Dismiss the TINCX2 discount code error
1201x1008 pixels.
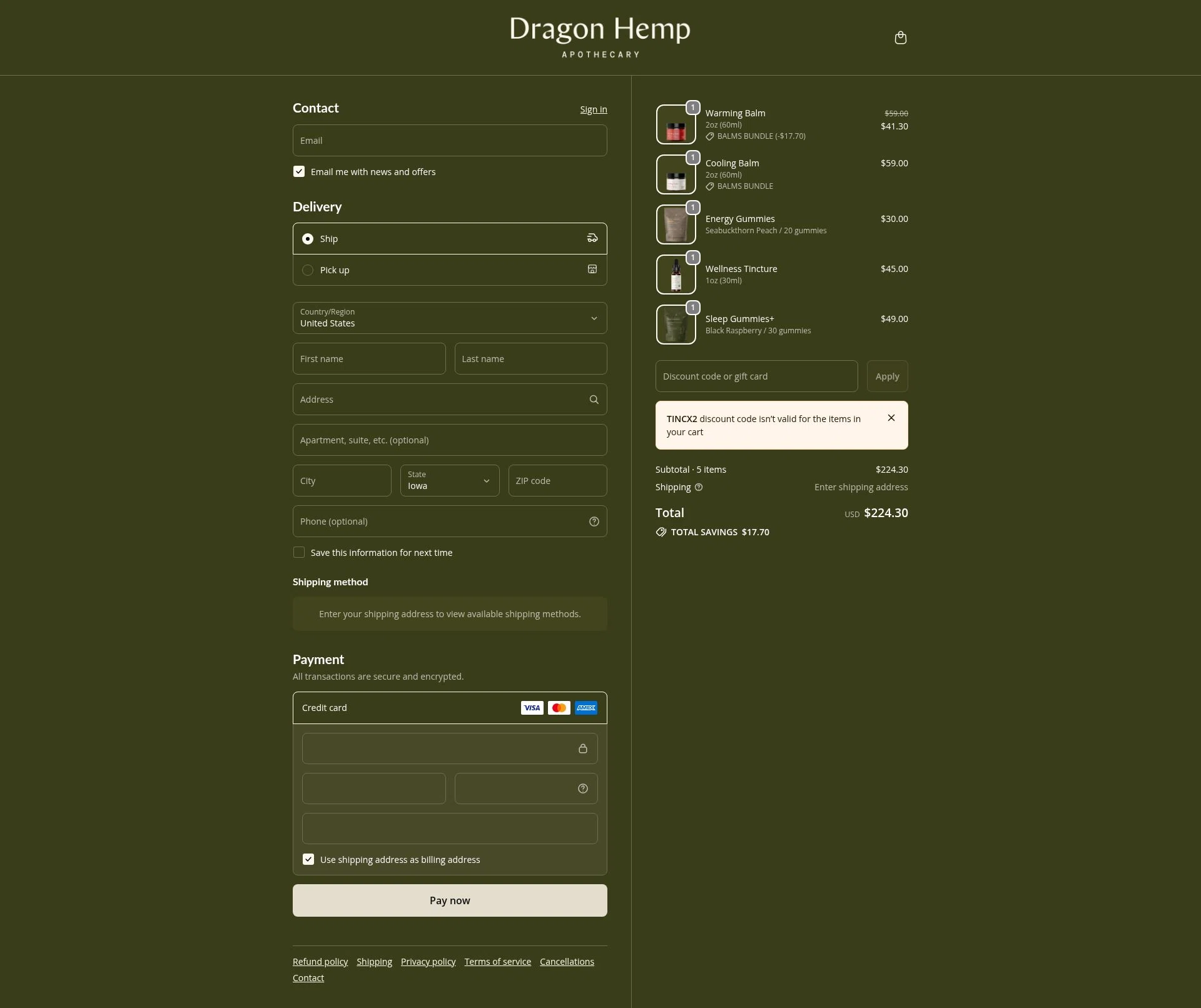(x=891, y=418)
